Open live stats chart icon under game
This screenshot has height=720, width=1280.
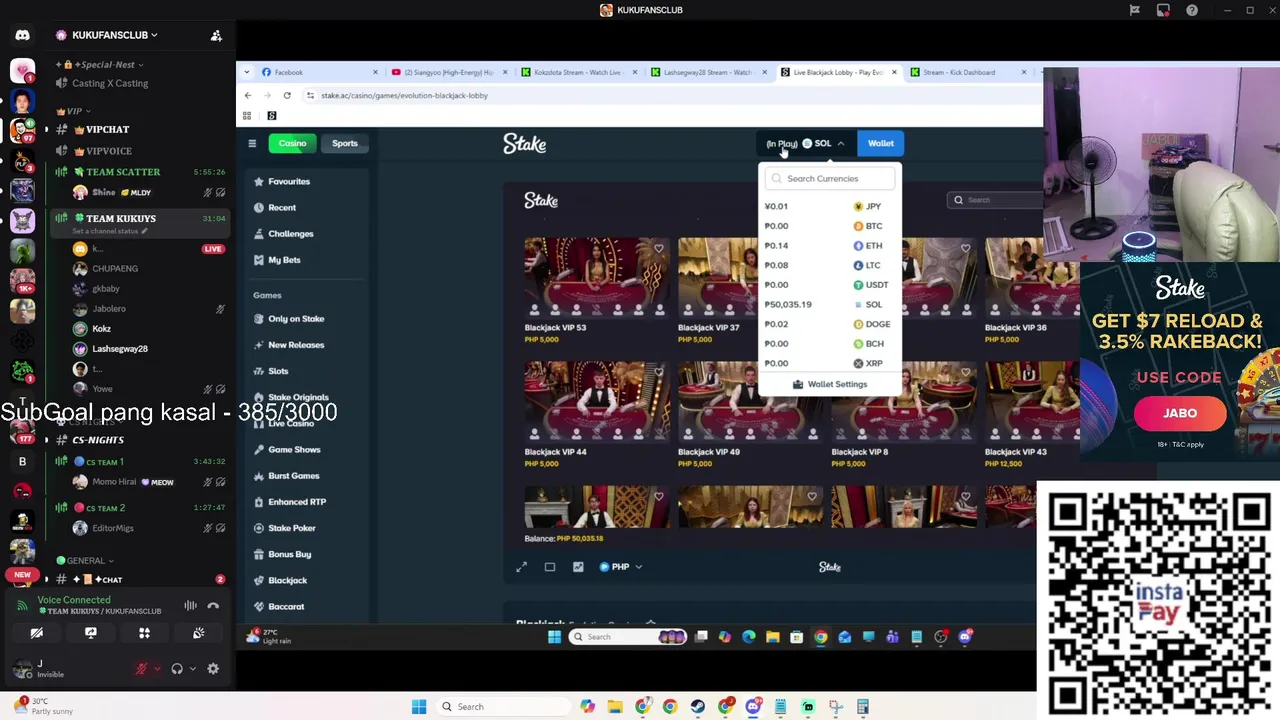point(578,567)
